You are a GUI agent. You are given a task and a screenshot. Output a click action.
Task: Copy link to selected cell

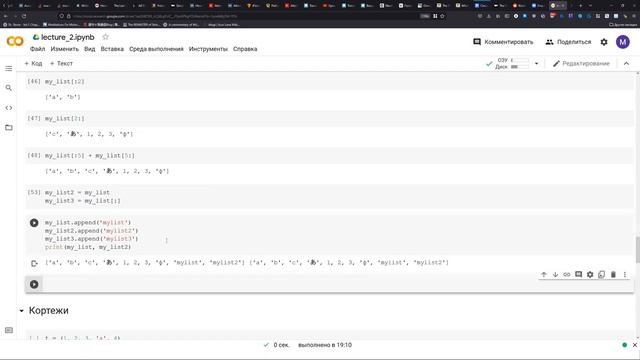click(567, 275)
